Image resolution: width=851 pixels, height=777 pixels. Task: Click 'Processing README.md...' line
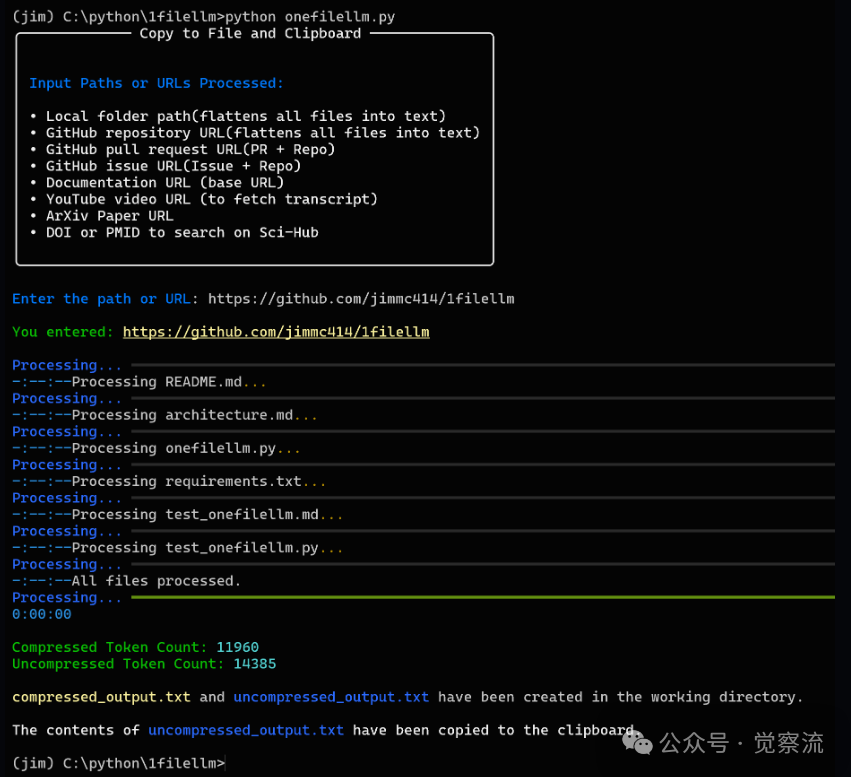pos(169,382)
